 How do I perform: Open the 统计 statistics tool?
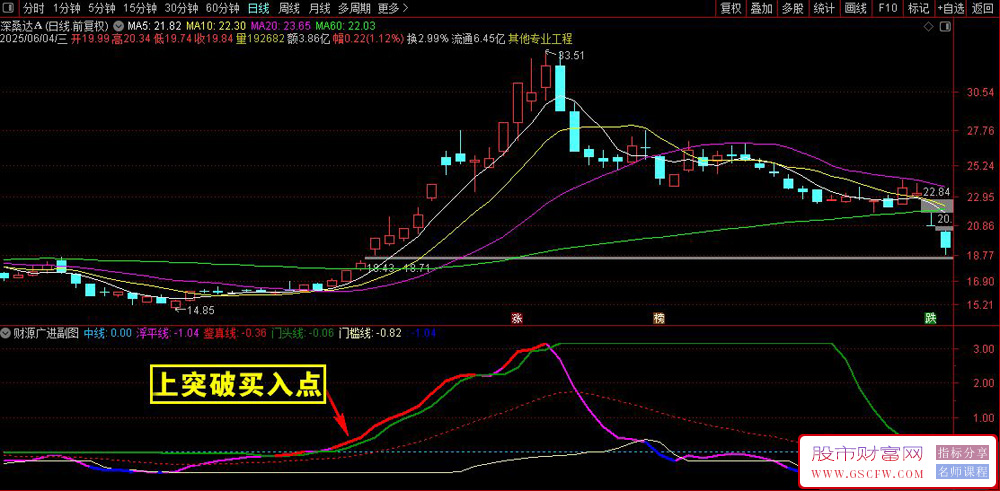click(x=824, y=8)
